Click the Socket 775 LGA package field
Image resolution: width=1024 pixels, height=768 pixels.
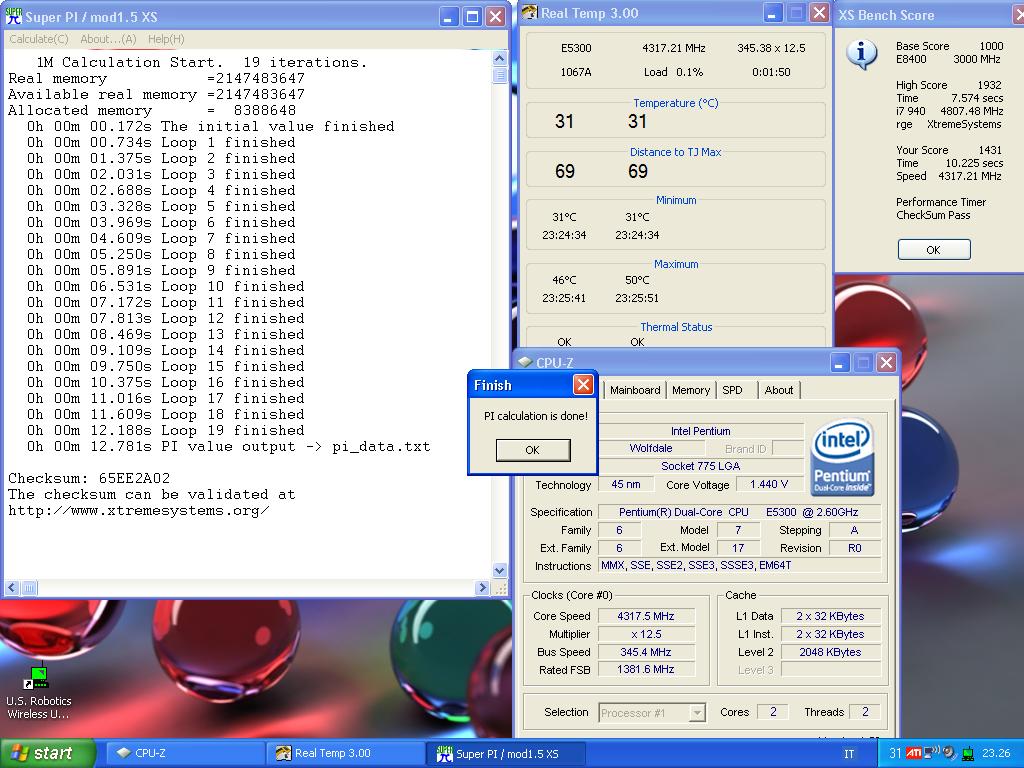click(x=701, y=466)
